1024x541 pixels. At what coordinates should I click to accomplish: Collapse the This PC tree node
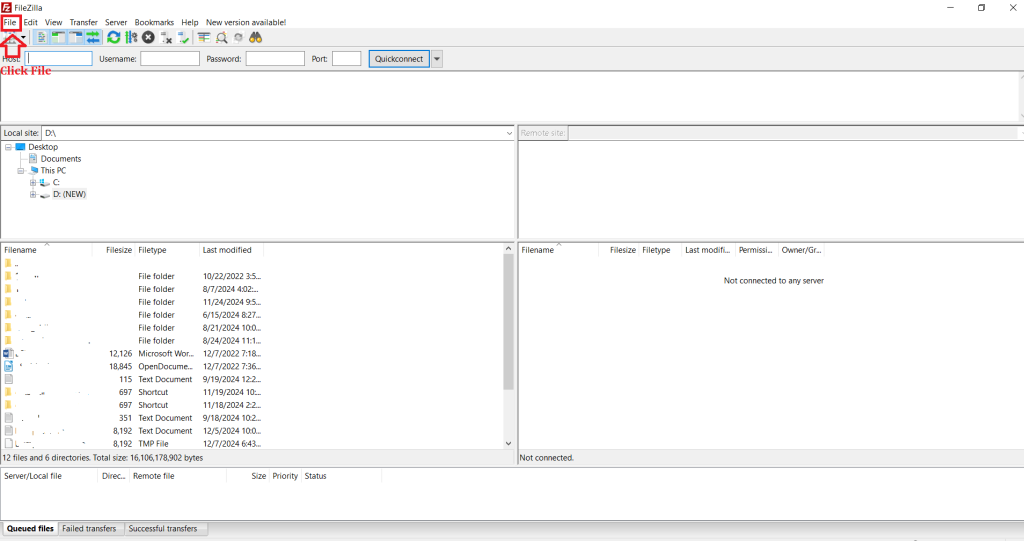click(21, 171)
